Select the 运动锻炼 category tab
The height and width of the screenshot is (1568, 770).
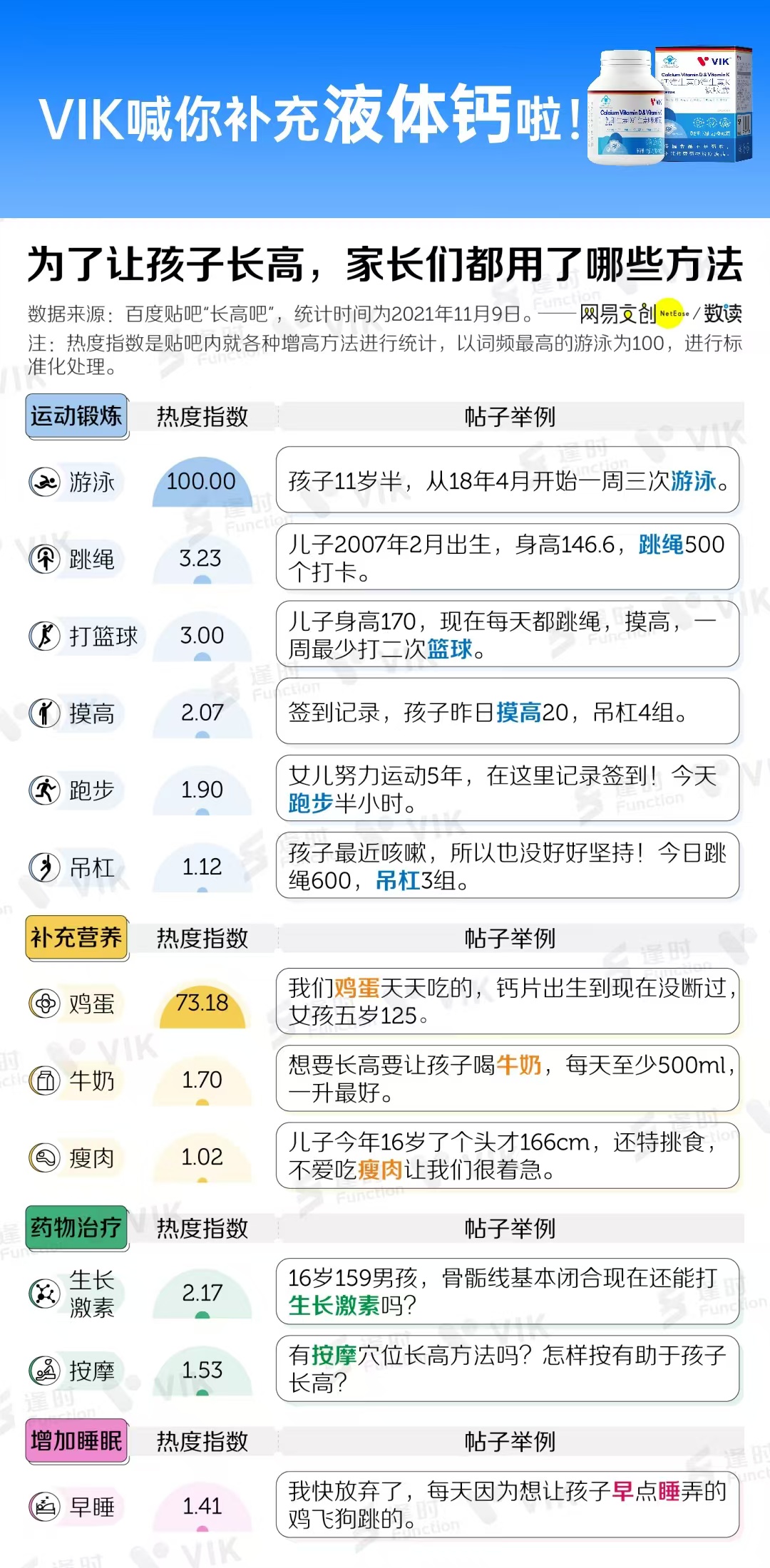(x=77, y=416)
